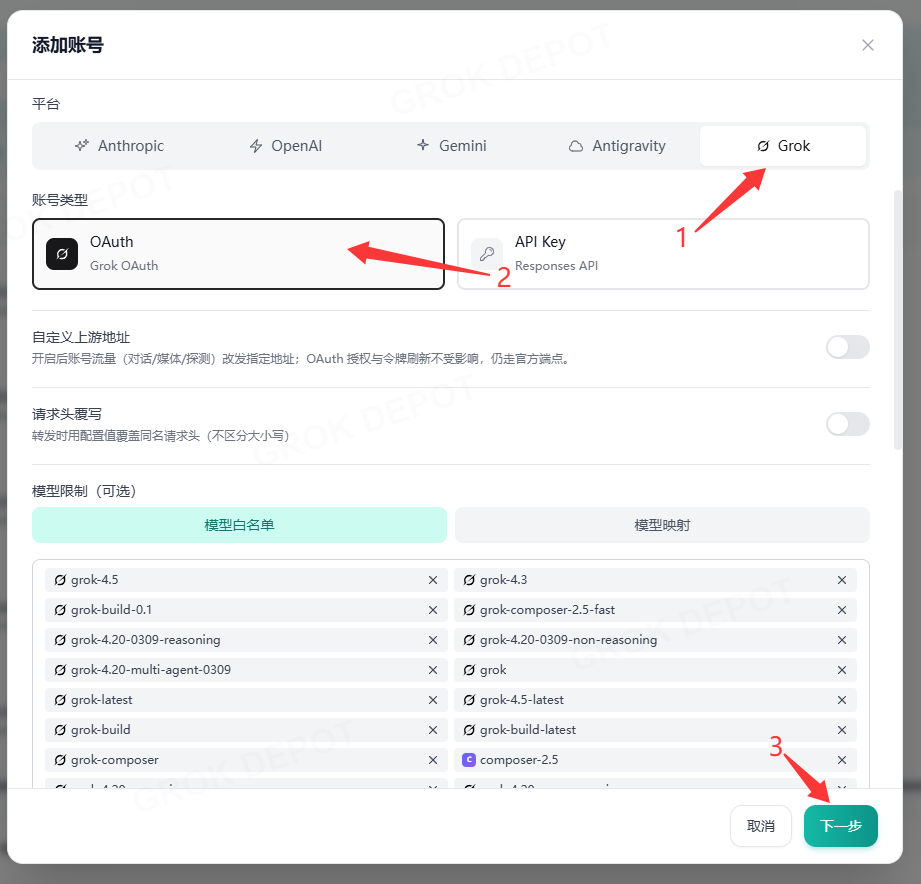Click the Grok icon beside grok-4.5
The width and height of the screenshot is (921, 884).
pyautogui.click(x=60, y=580)
